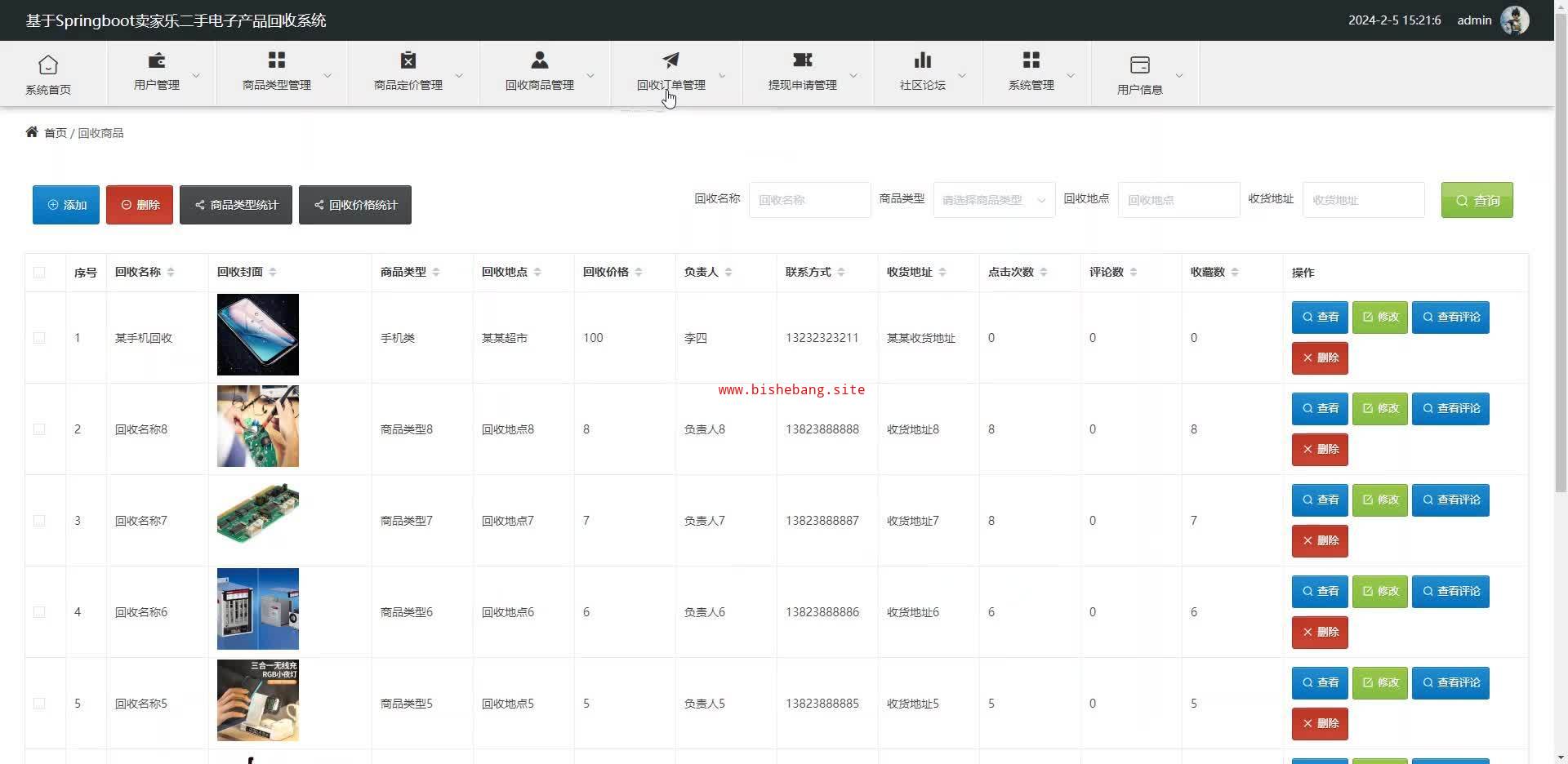Image resolution: width=1568 pixels, height=764 pixels.
Task: Click the blue 添加 button
Action: pos(66,205)
